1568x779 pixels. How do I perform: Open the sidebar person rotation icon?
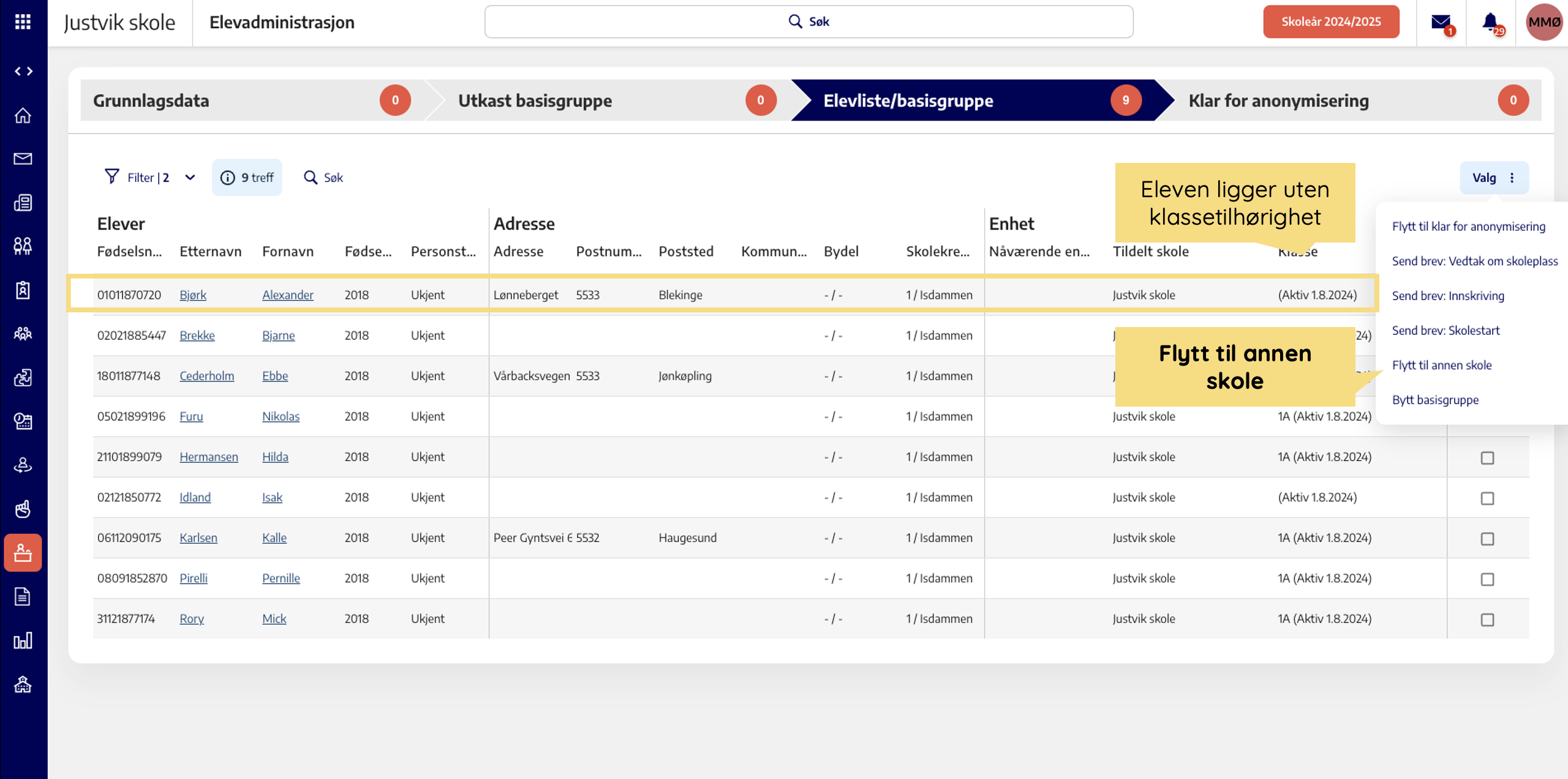pos(23,465)
